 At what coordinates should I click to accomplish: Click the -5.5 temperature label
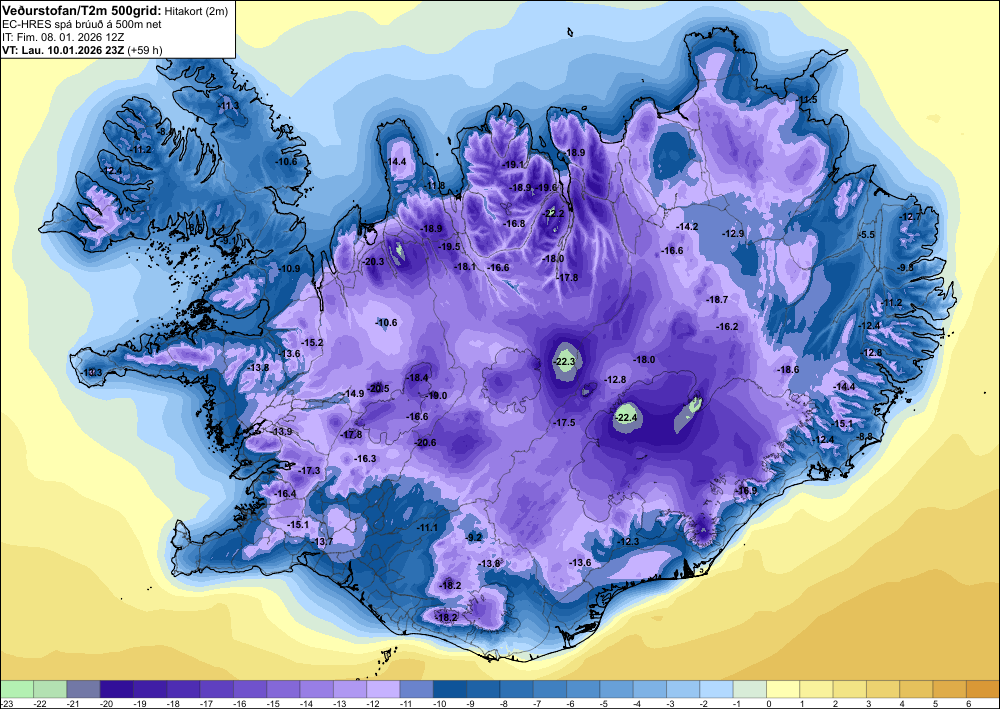867,235
